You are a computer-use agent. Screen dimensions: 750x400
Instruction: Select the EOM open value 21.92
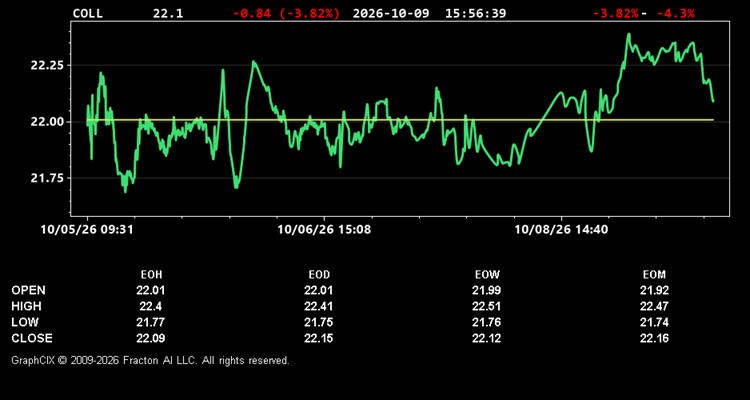click(654, 290)
